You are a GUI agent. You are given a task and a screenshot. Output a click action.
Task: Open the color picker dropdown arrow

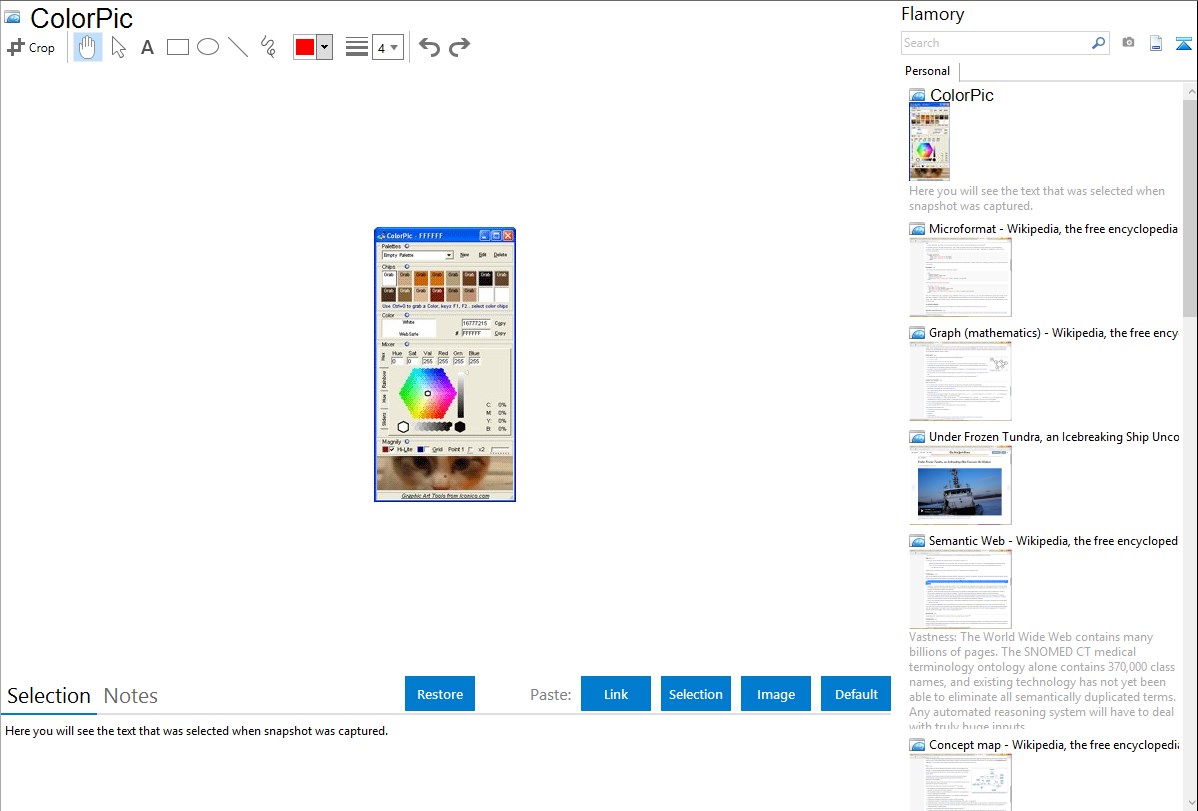coord(324,47)
